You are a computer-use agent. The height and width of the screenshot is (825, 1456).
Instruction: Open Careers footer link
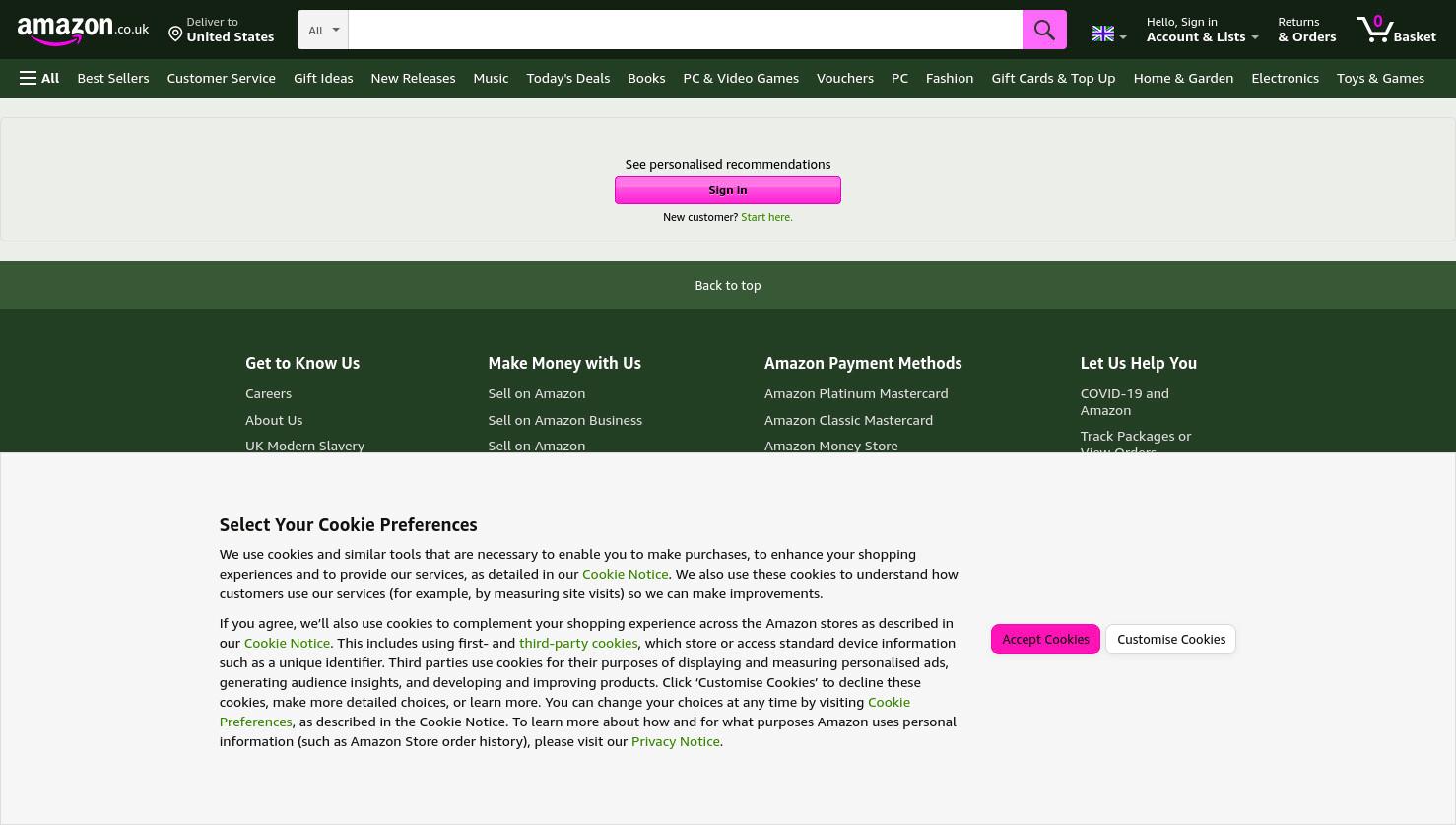(268, 393)
